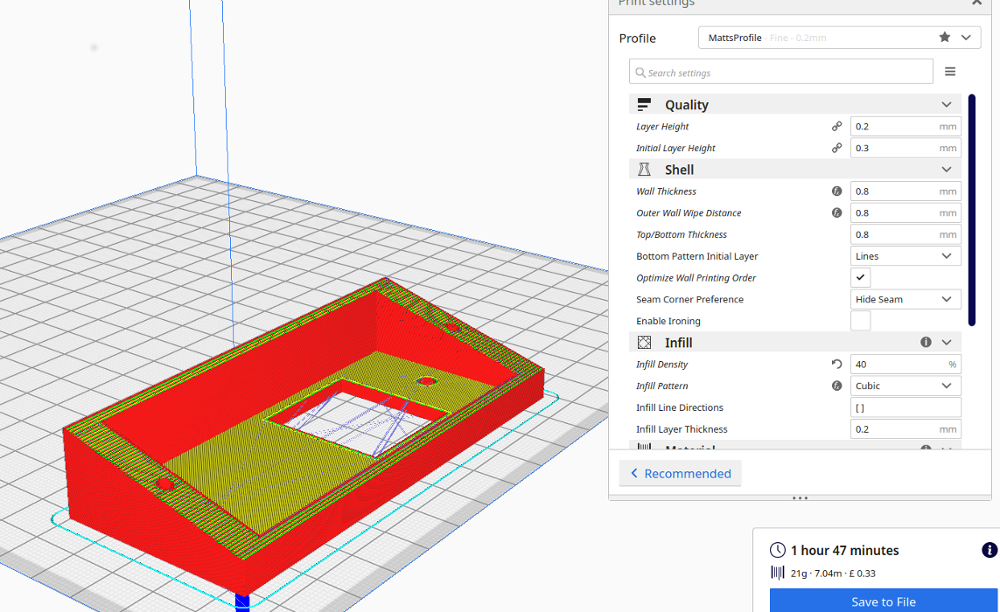
Task: Click the star icon in Profile selector
Action: click(x=944, y=37)
